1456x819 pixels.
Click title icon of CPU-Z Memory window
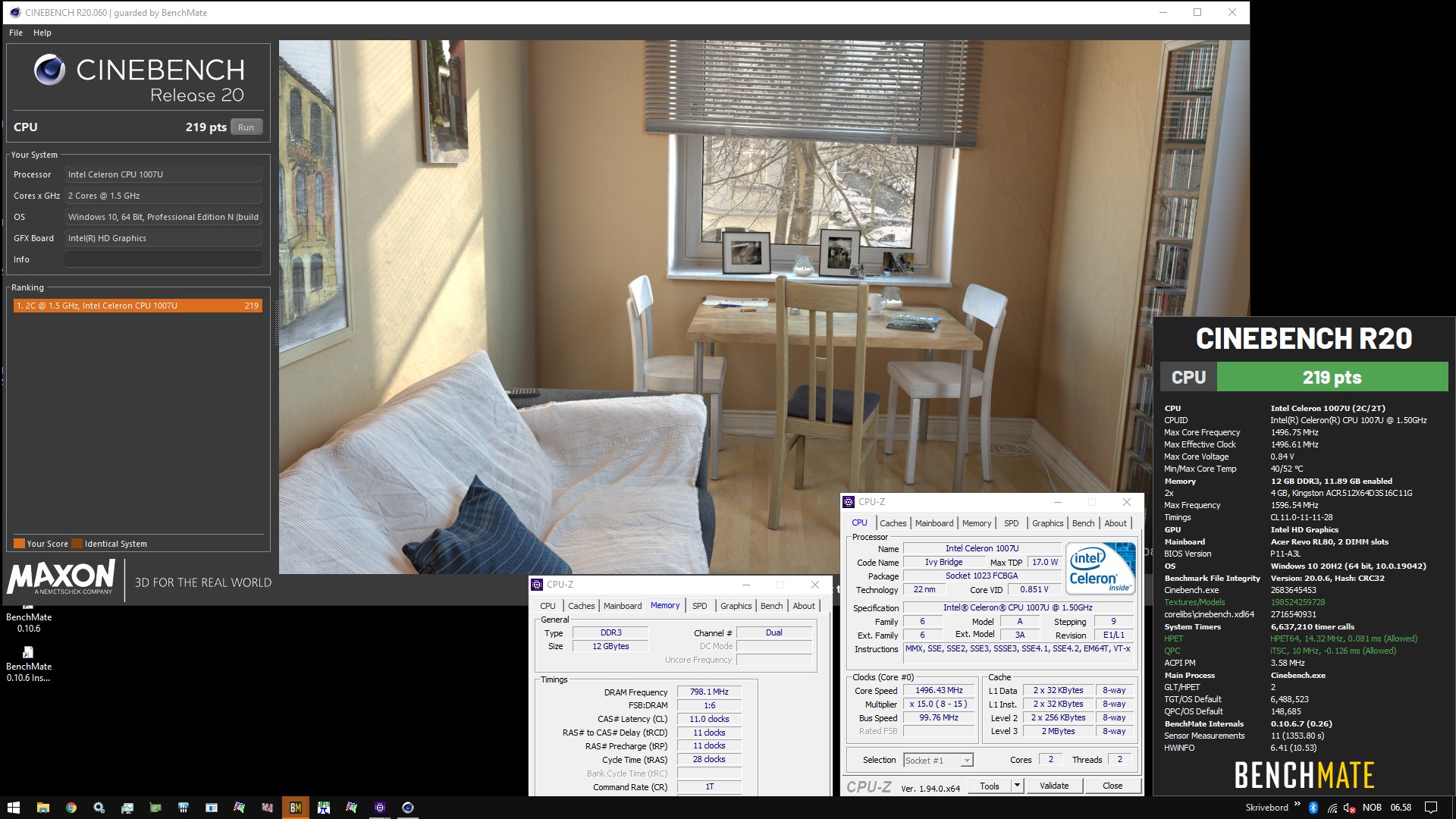point(537,585)
